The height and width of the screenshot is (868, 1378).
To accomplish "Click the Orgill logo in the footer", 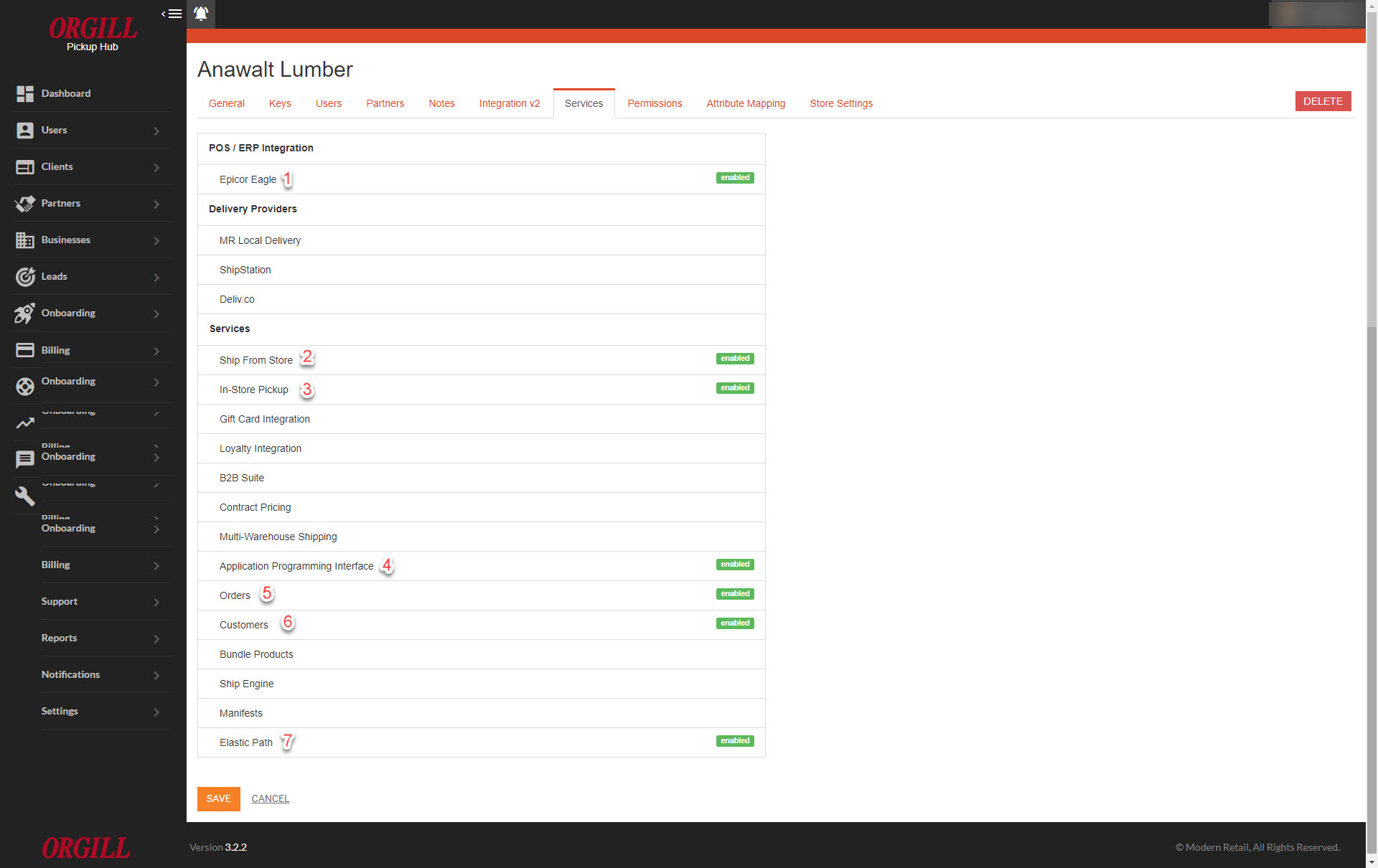I will point(86,849).
